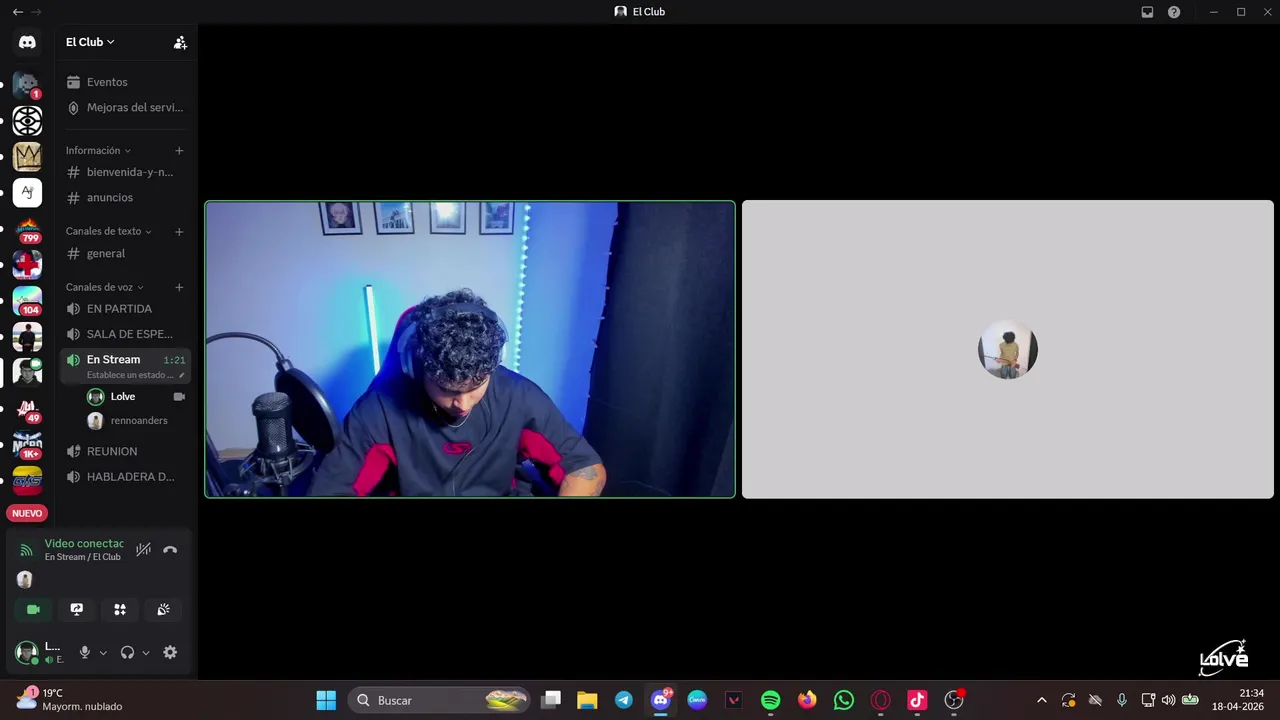
Task: Add a channel to Información category
Action: click(x=179, y=150)
